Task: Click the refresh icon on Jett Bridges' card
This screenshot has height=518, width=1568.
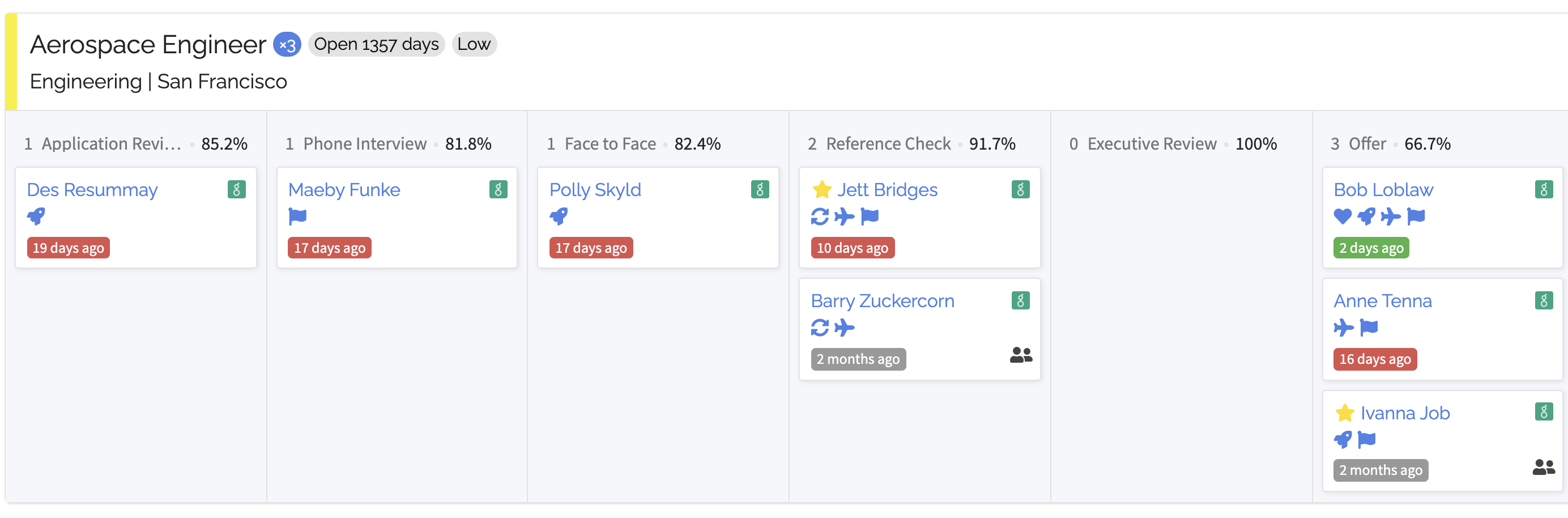Action: pyautogui.click(x=819, y=216)
